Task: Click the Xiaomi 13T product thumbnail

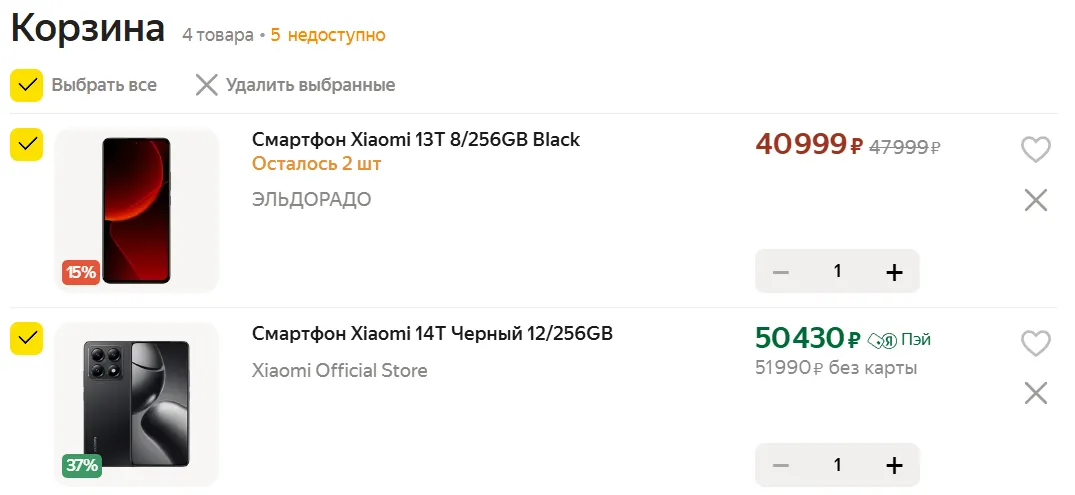Action: click(x=137, y=210)
